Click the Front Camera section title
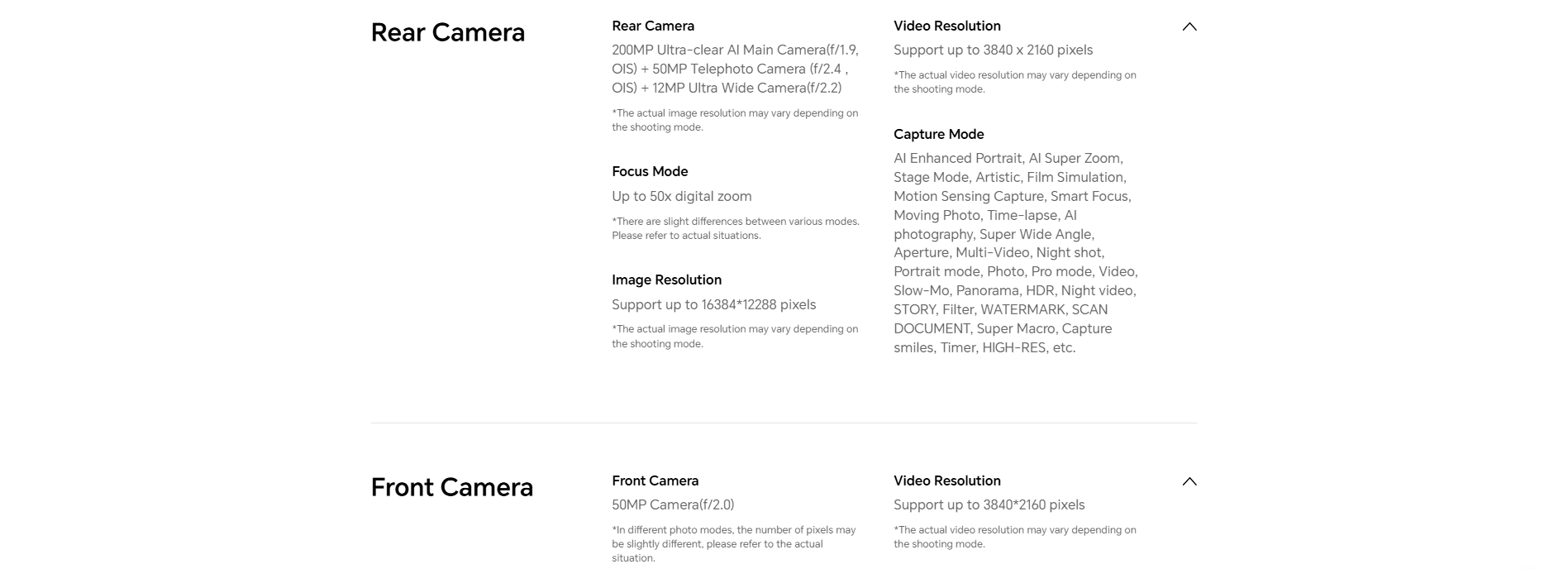The height and width of the screenshot is (569, 1568). 452,487
